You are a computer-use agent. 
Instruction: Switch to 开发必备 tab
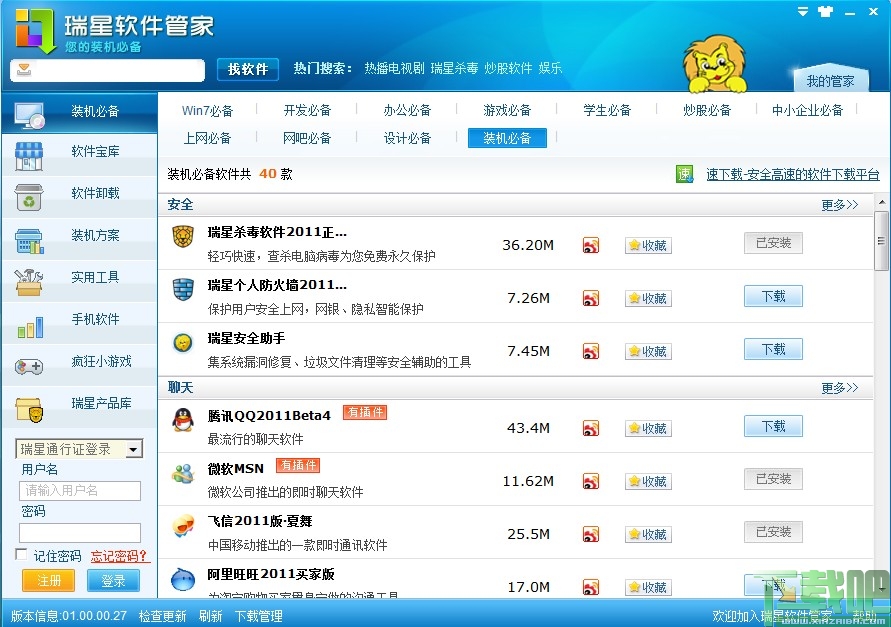click(307, 110)
